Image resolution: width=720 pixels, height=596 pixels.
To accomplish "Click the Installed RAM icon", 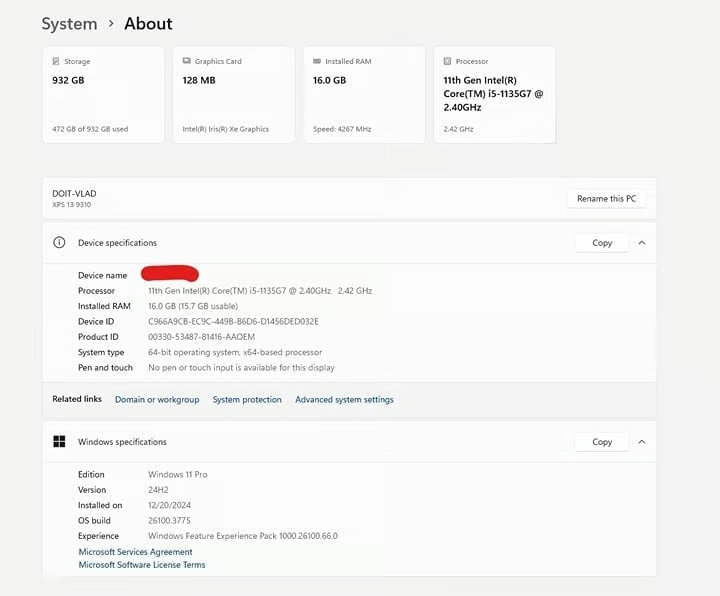I will pos(317,62).
